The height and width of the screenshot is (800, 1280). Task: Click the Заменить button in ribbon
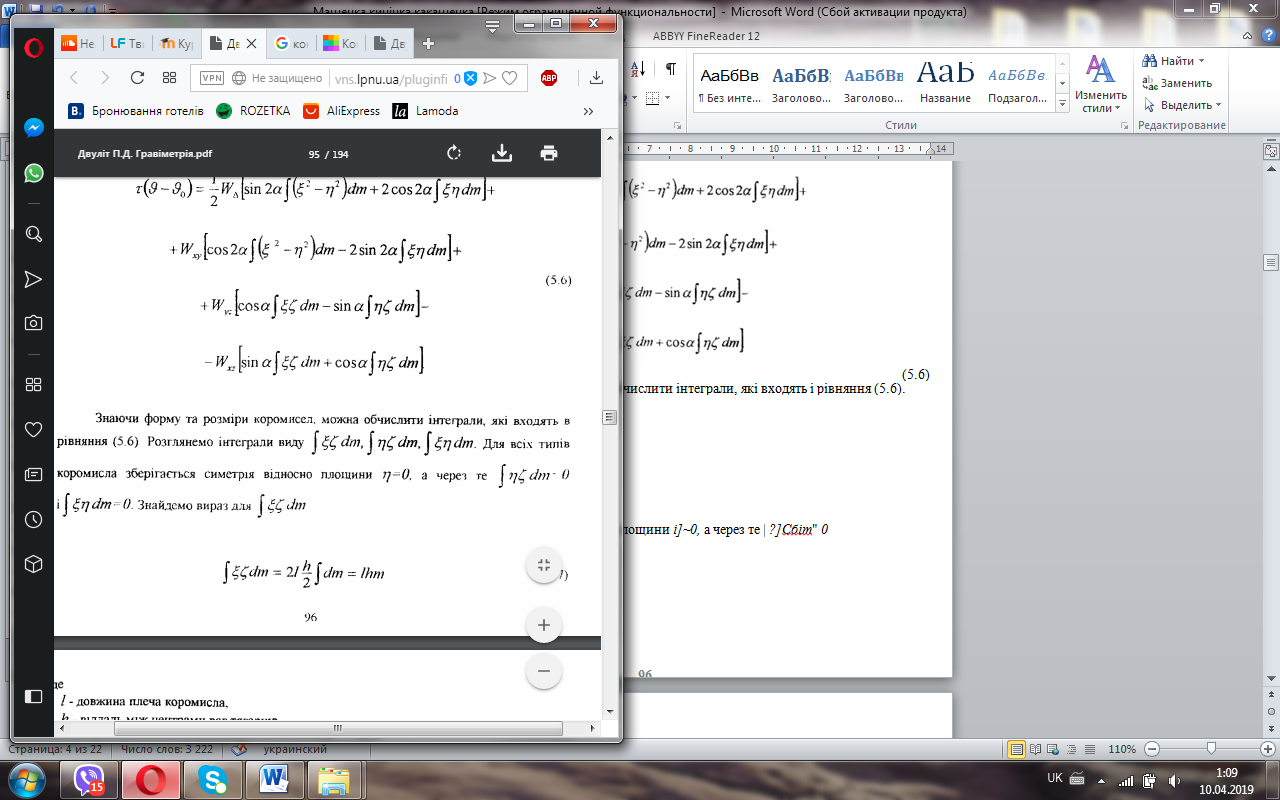coord(1178,83)
